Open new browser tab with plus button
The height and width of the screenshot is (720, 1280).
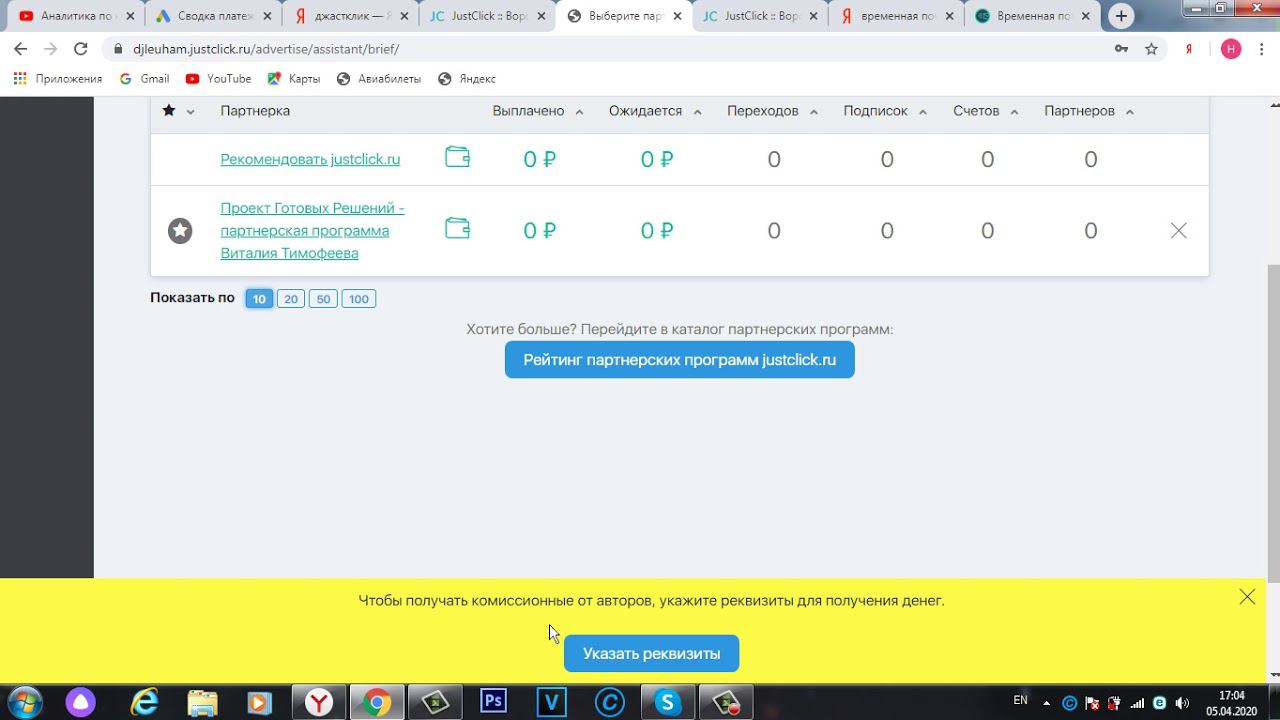click(x=1121, y=16)
